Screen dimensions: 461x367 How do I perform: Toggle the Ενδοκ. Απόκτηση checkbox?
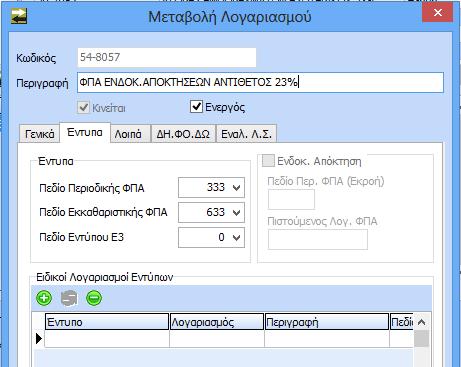(268, 161)
